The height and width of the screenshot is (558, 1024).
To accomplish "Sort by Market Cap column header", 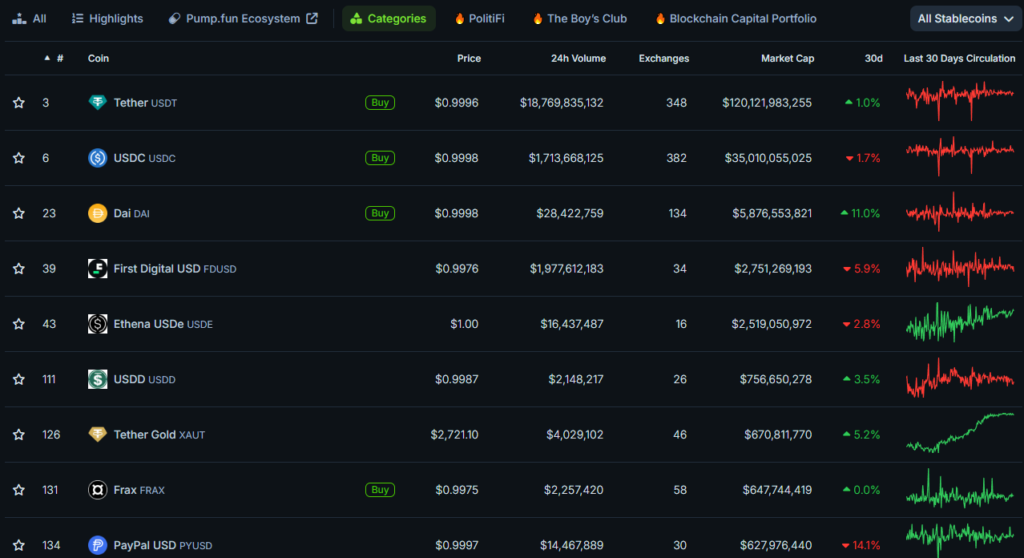I will pos(787,58).
